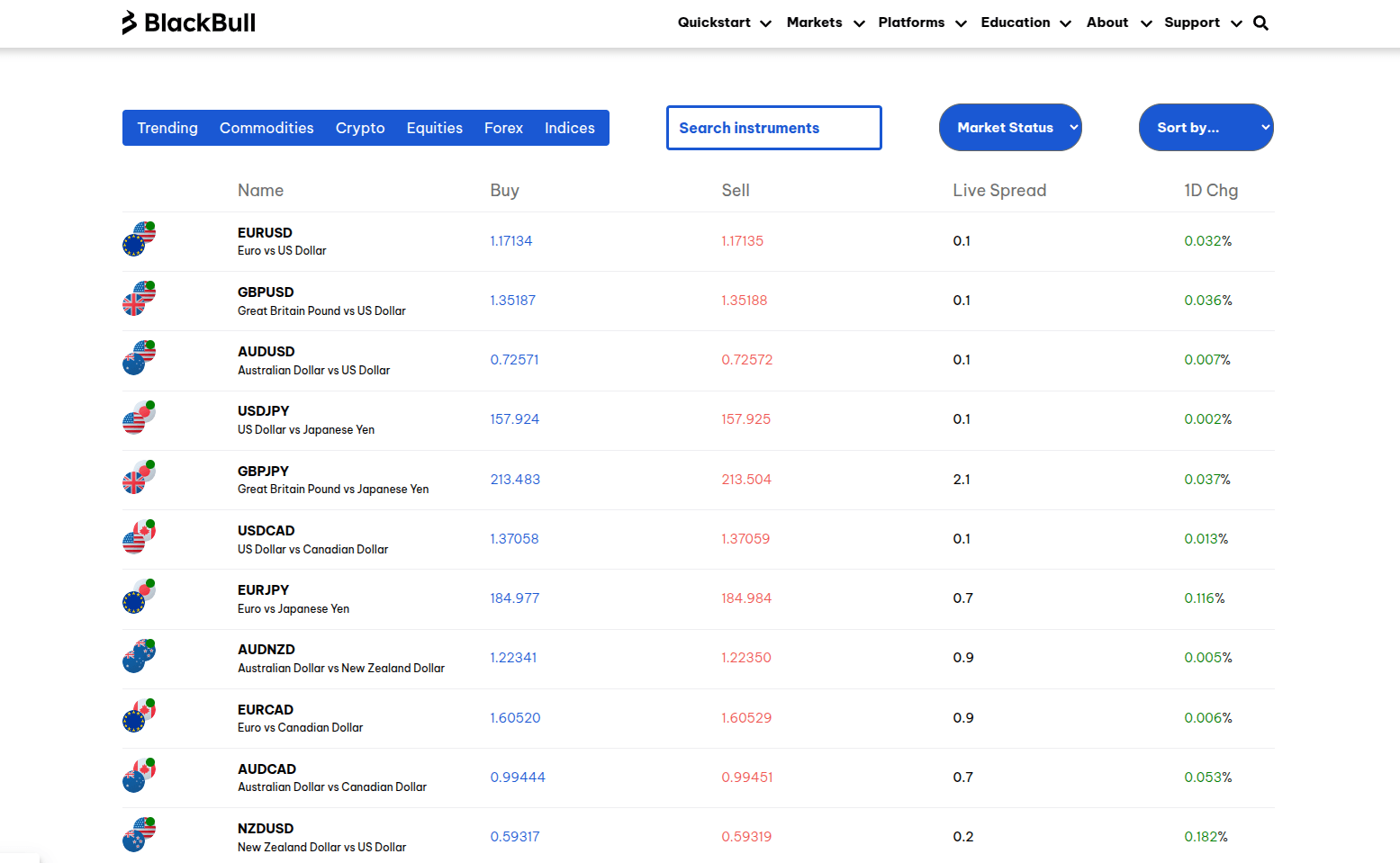Viewport: 1400px width, 863px height.
Task: Click EURUSD buy price 1.17134
Action: (511, 240)
